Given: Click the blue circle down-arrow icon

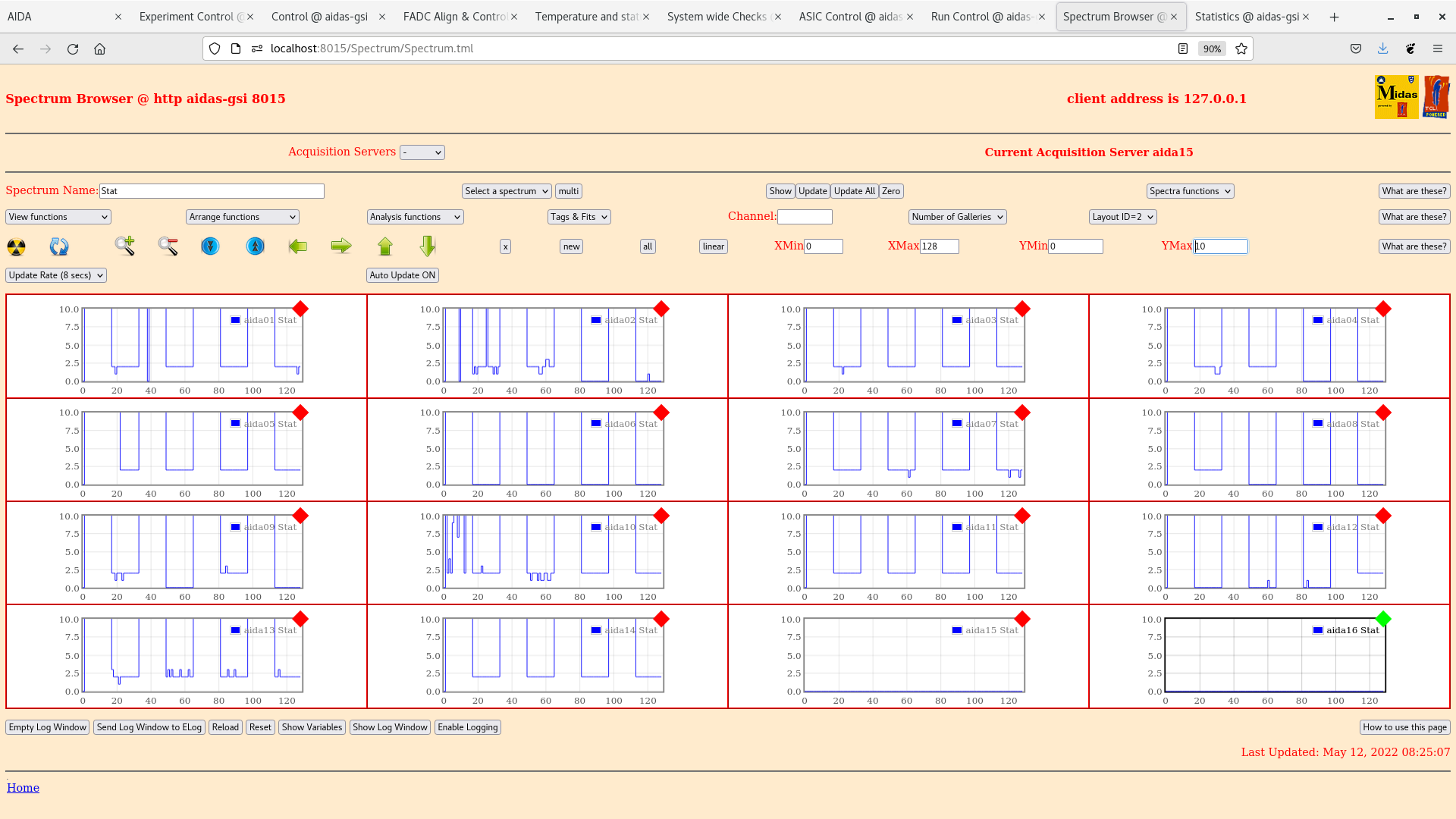Looking at the screenshot, I should pos(210,246).
